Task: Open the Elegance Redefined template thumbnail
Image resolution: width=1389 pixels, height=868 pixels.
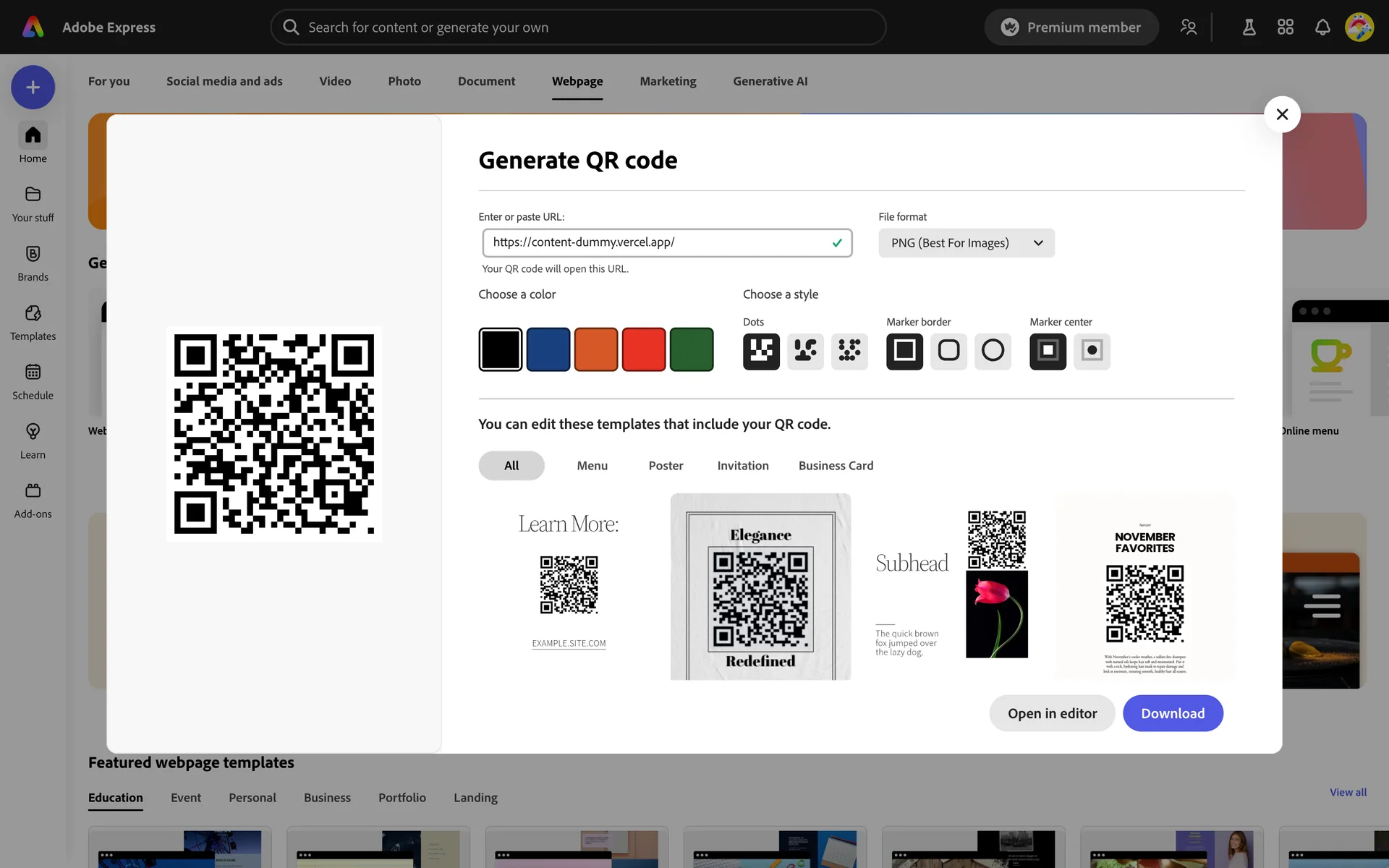Action: (x=760, y=587)
